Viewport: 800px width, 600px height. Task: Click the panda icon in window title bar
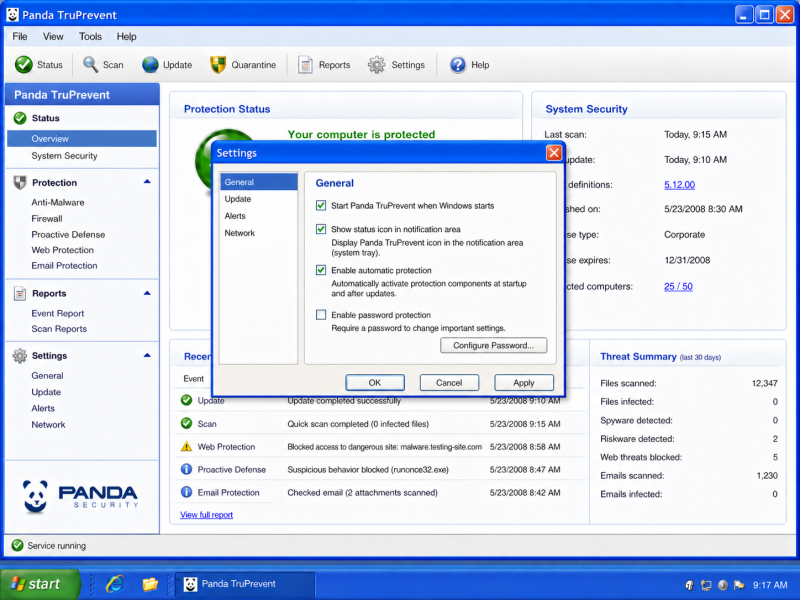(13, 15)
